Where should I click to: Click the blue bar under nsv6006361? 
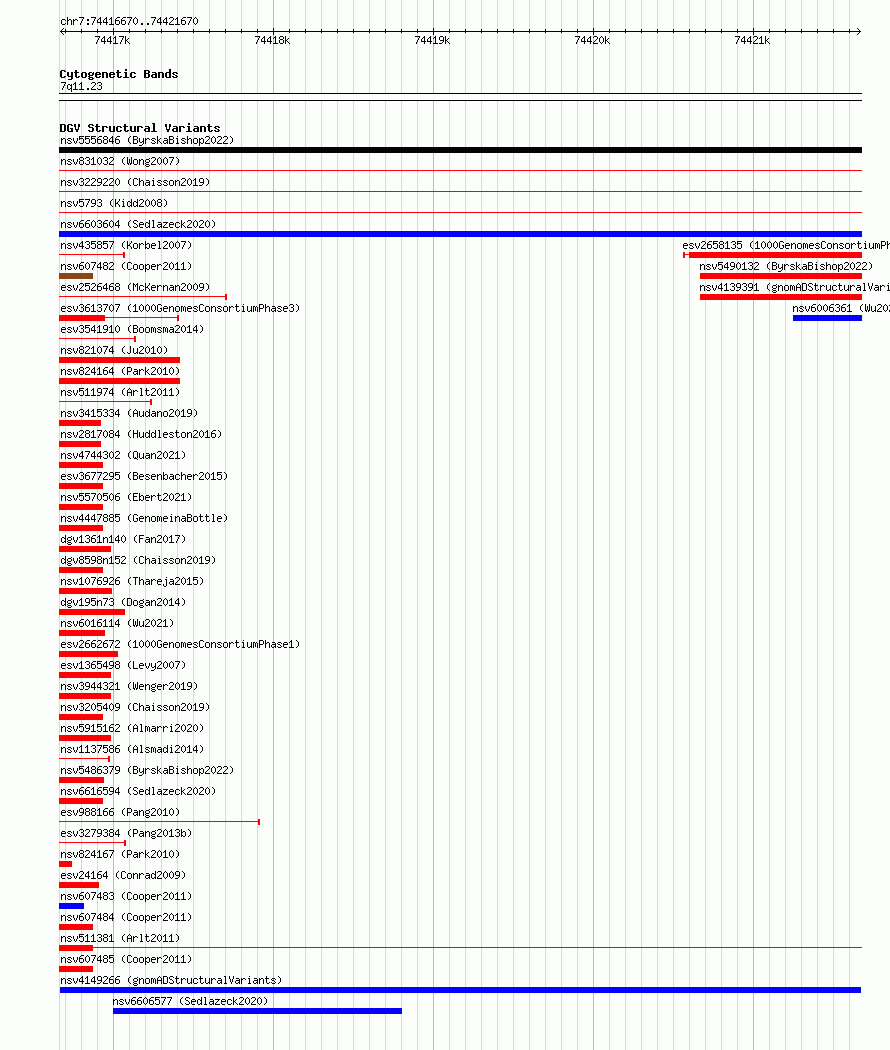click(827, 318)
